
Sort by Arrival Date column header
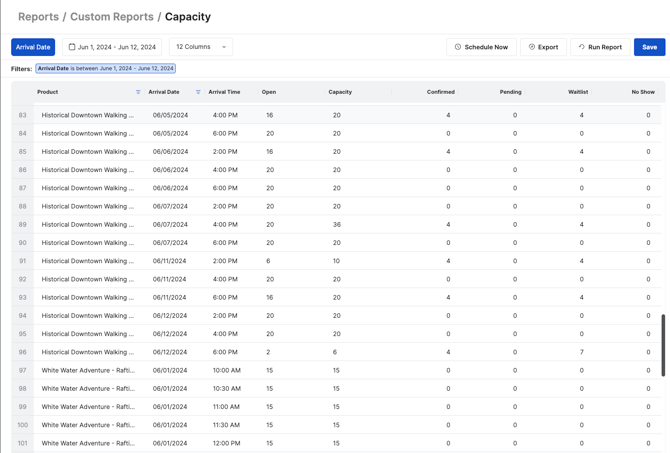[164, 92]
